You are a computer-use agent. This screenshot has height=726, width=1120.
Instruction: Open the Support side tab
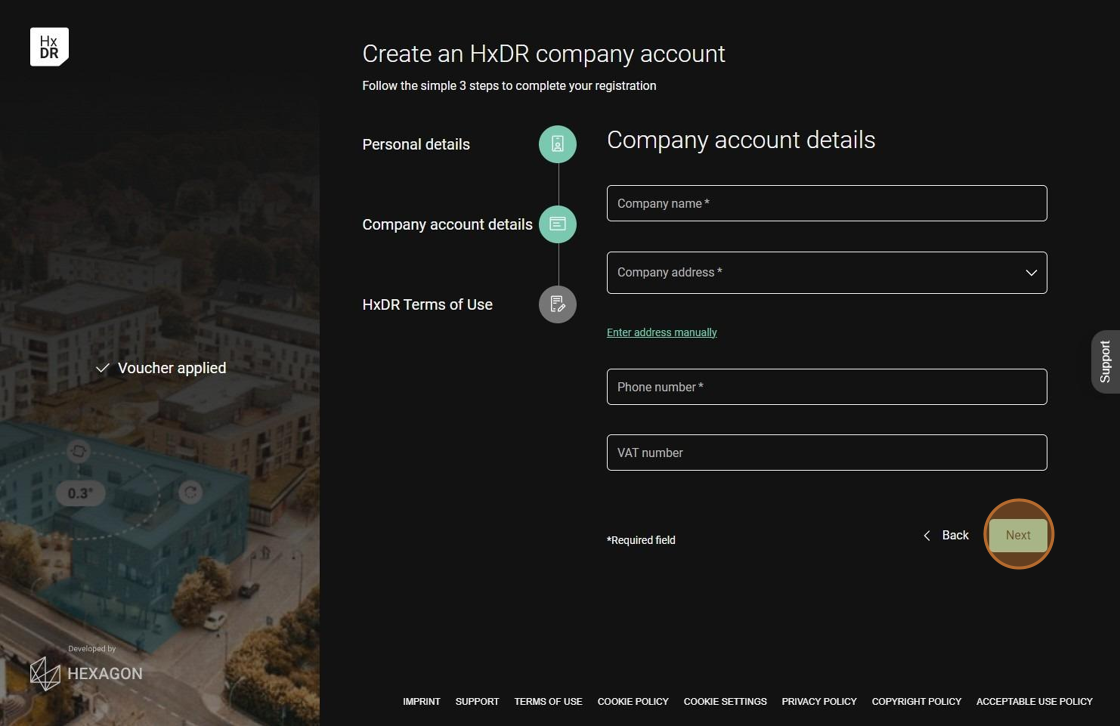(1105, 362)
